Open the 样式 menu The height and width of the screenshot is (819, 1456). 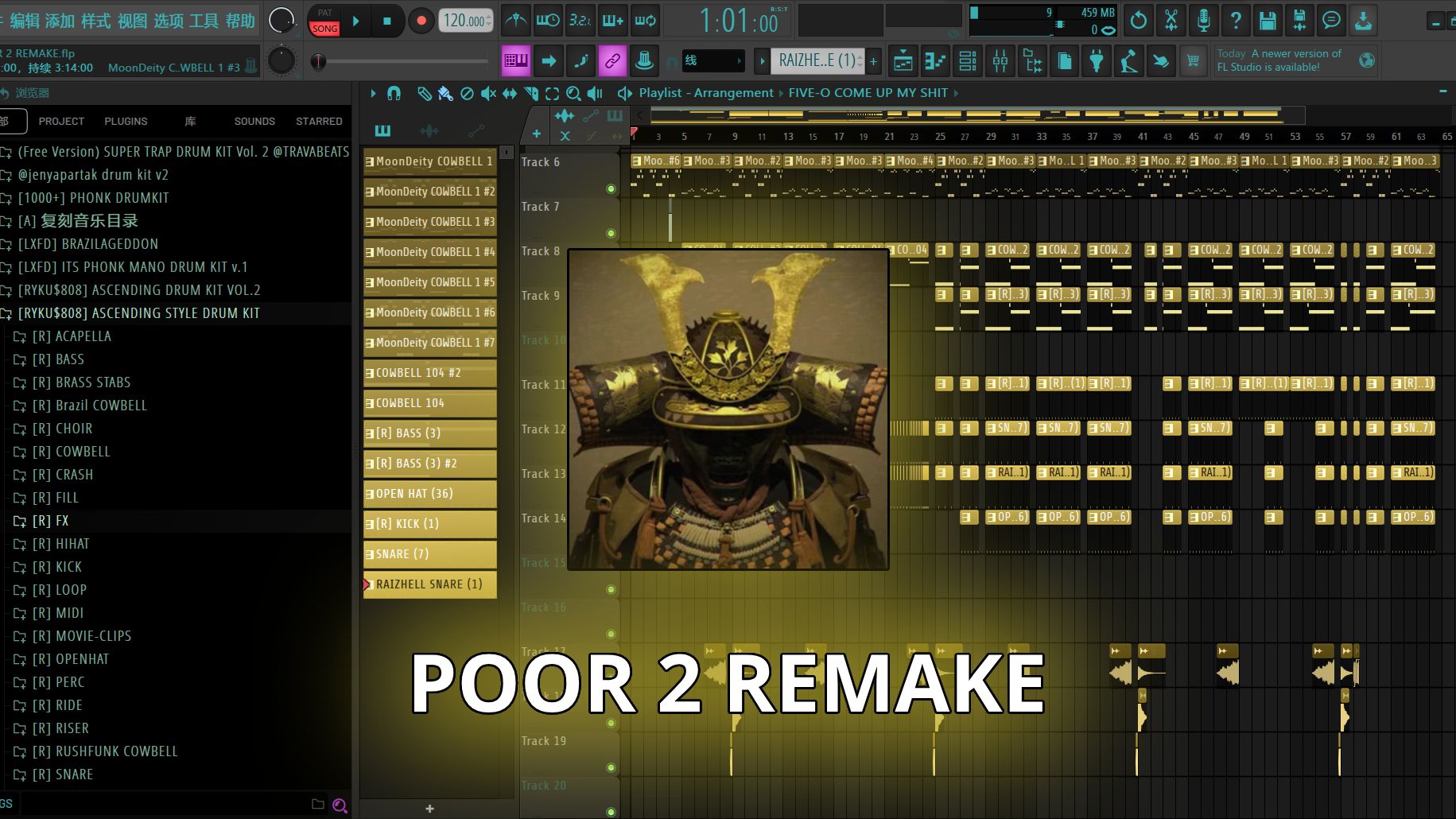pyautogui.click(x=95, y=21)
